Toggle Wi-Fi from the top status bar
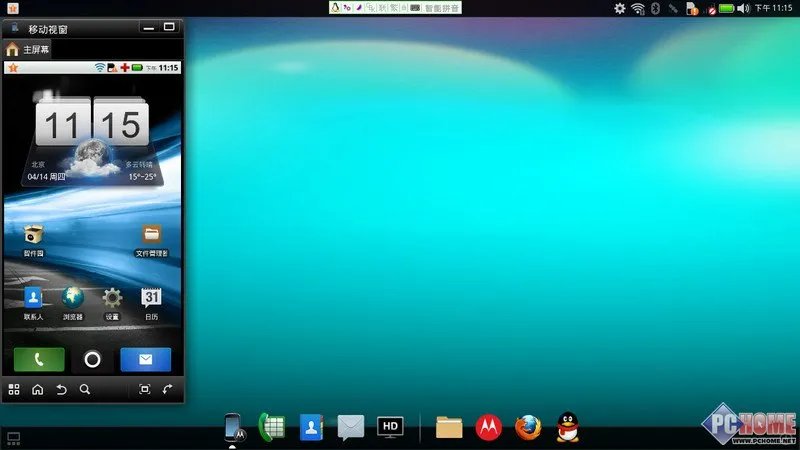The image size is (800, 450). pyautogui.click(x=637, y=8)
